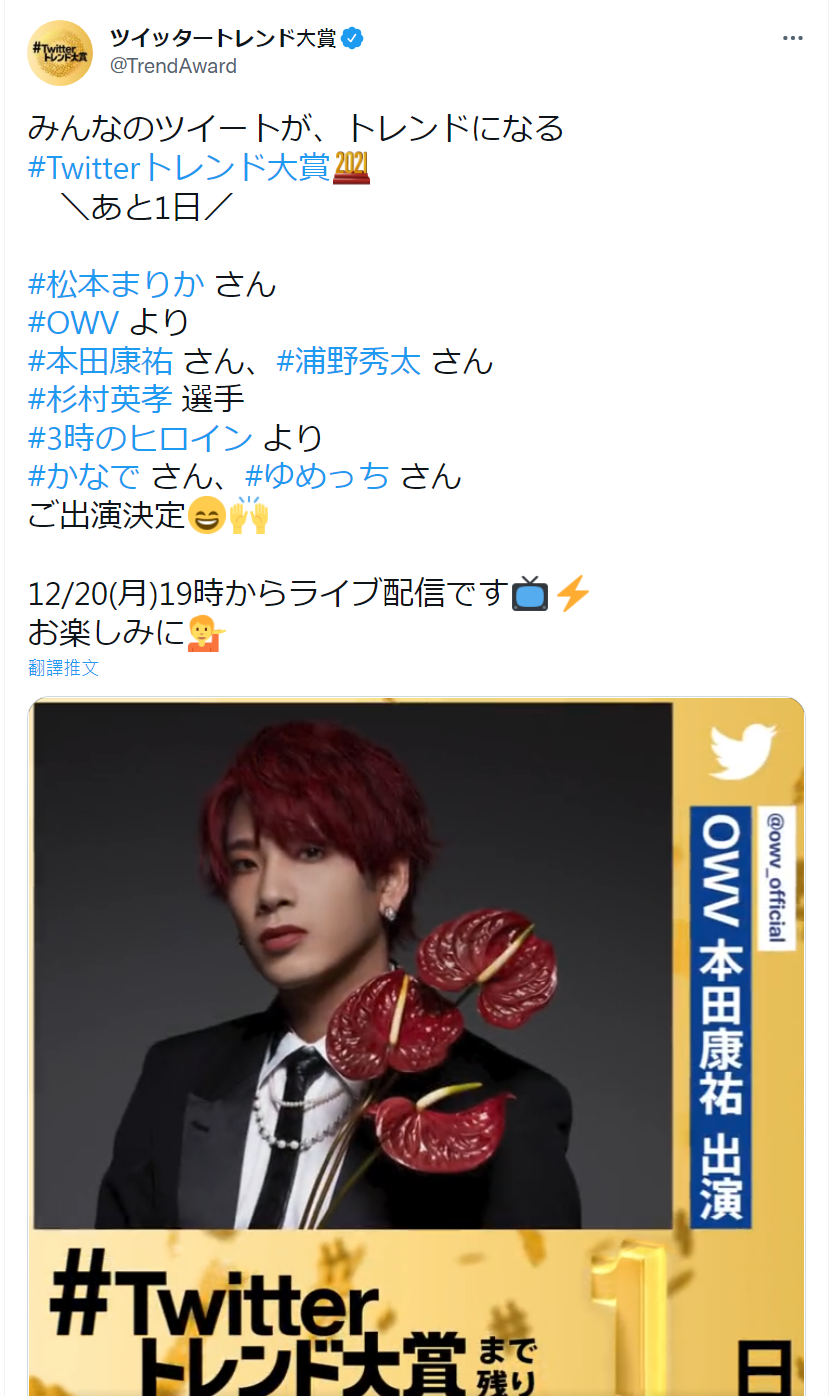This screenshot has width=835, height=1396.
Task: Open hashtag #浦野秀太
Action: coord(349,361)
